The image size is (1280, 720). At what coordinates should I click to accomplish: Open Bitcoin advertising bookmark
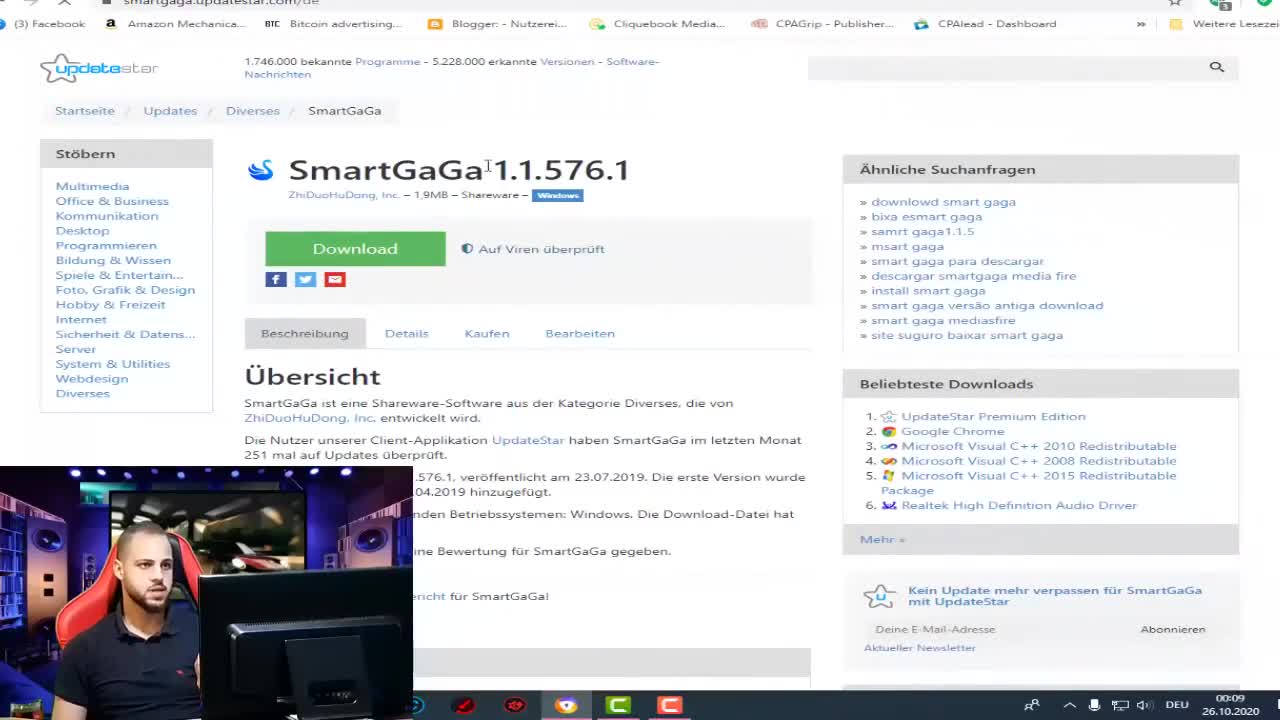coord(333,24)
